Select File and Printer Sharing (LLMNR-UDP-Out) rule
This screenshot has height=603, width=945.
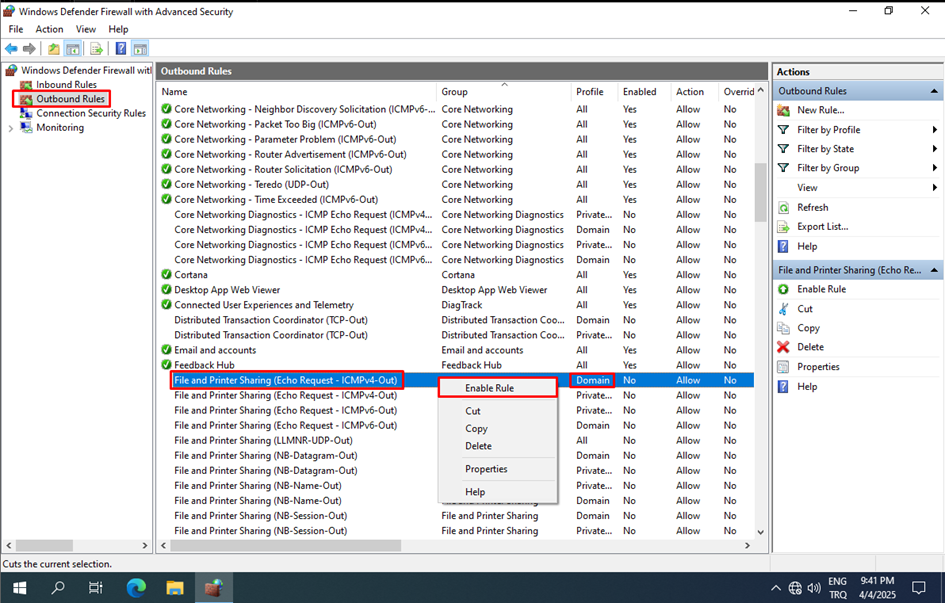click(x=263, y=440)
